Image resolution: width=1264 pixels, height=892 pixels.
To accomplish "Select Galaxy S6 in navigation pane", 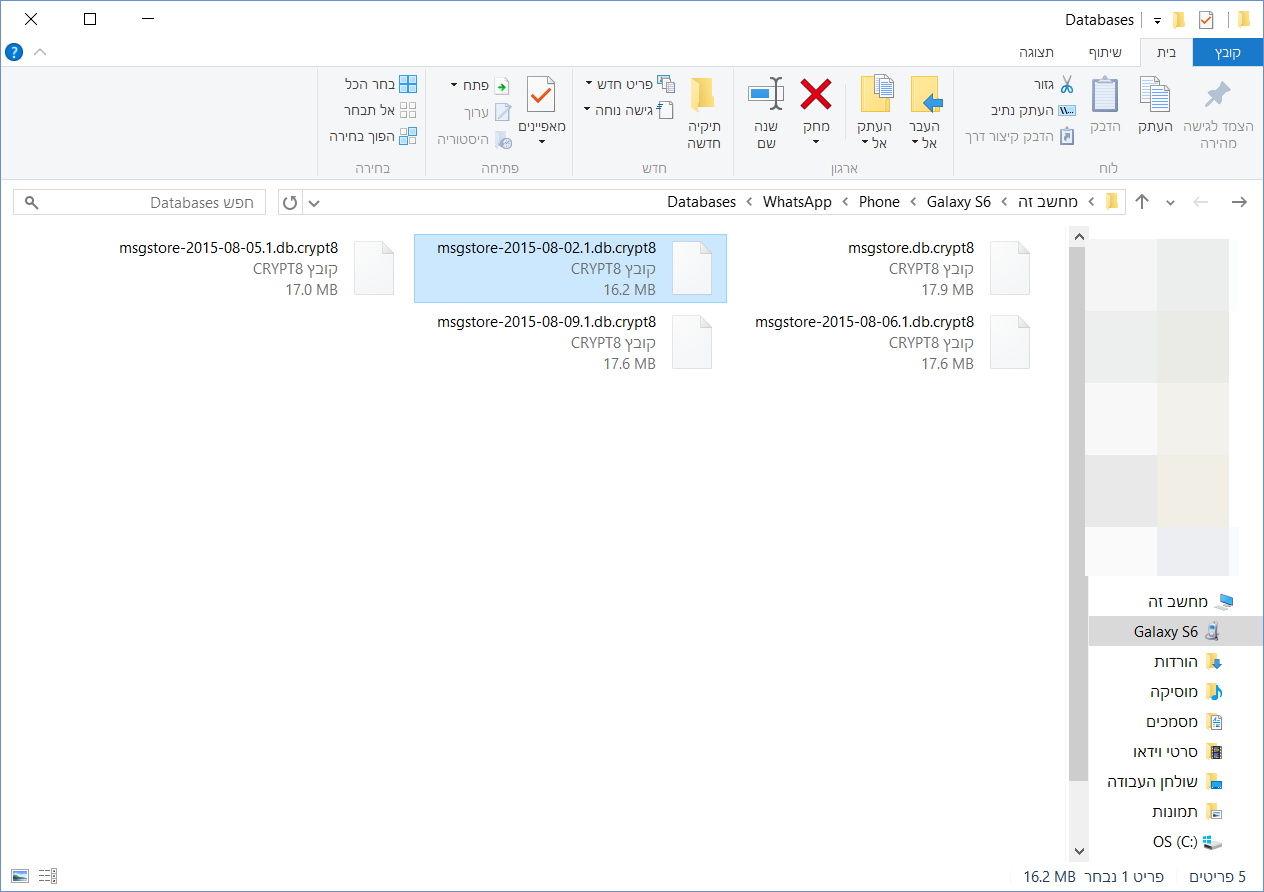I will click(x=1165, y=632).
